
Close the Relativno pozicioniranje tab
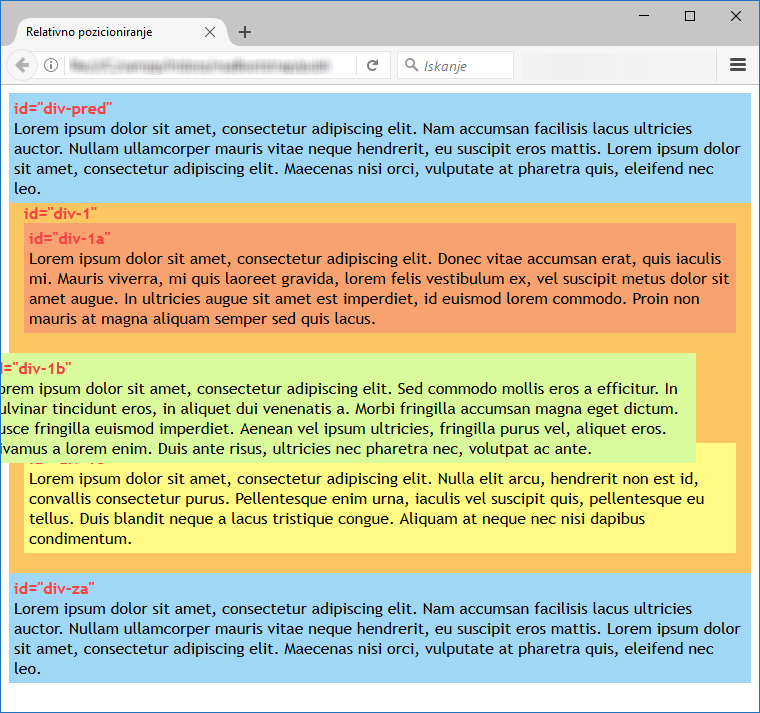coord(210,32)
